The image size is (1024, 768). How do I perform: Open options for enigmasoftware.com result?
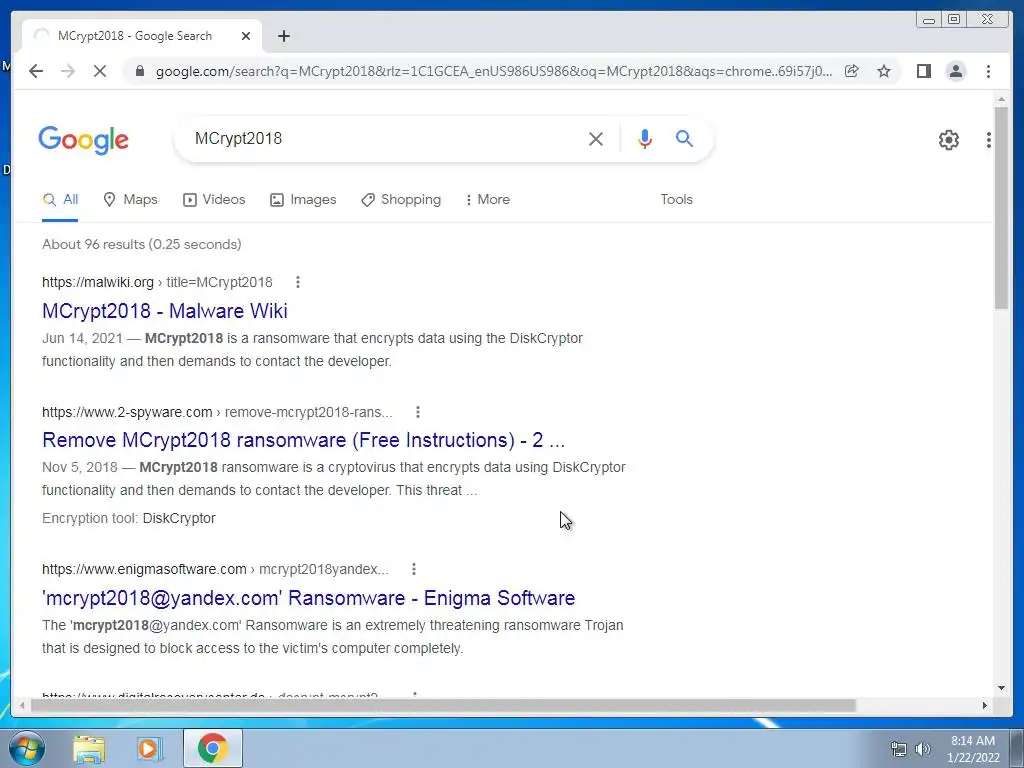(x=413, y=569)
